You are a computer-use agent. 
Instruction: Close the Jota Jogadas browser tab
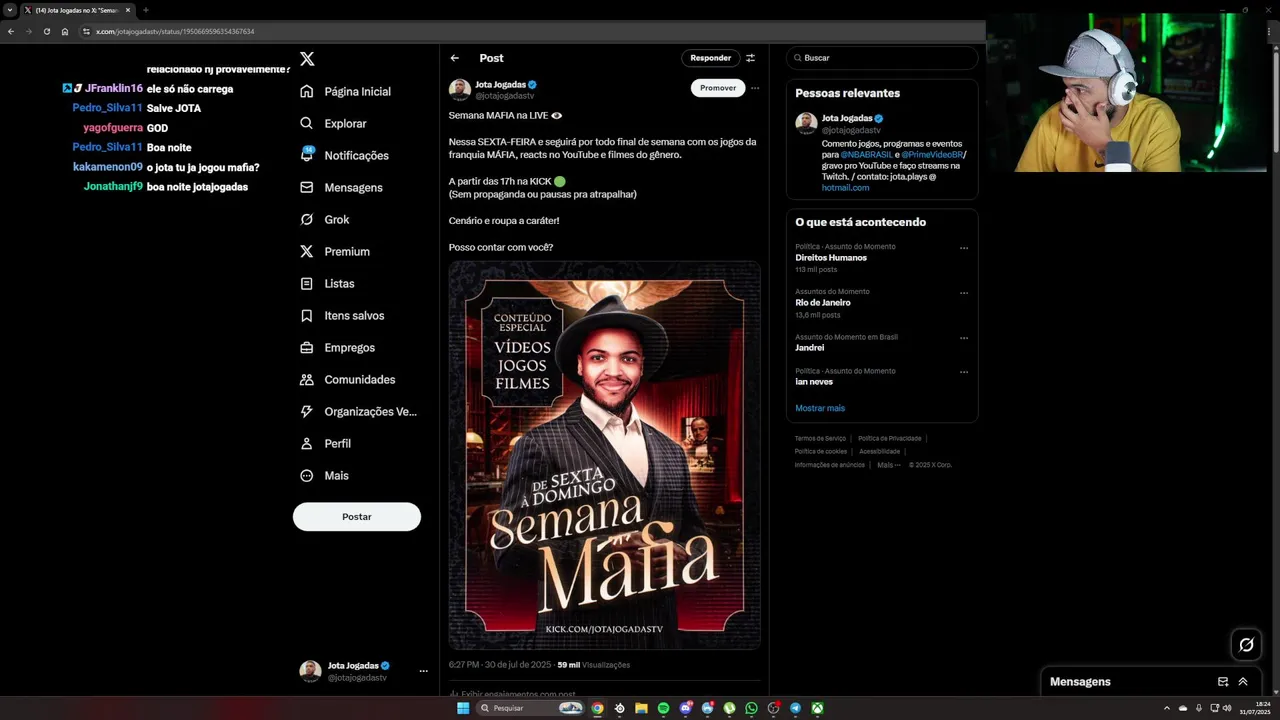point(128,10)
